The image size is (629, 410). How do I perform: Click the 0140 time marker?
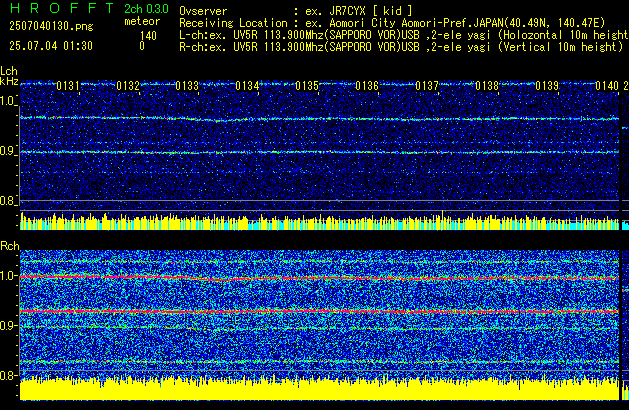[607, 86]
